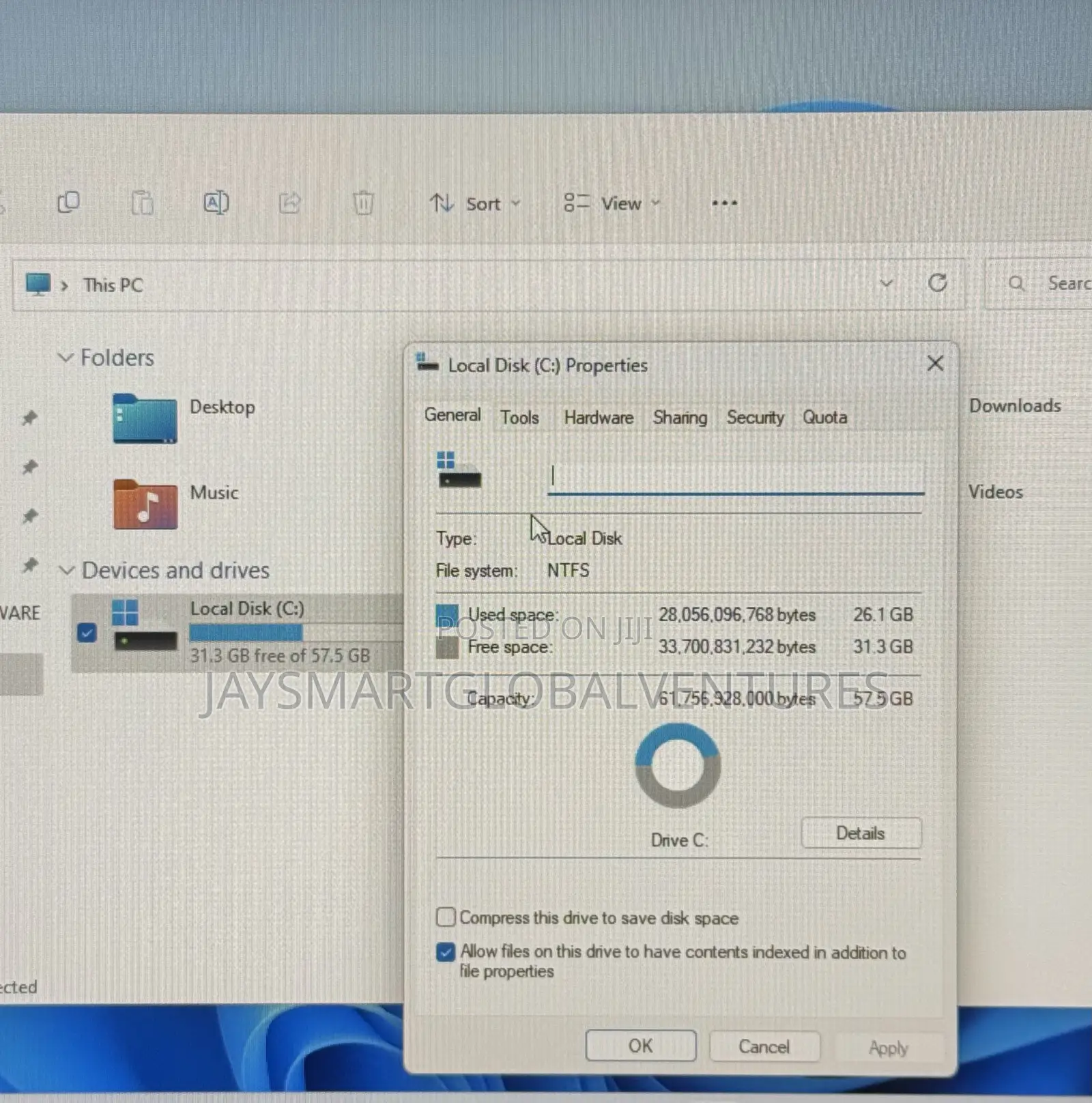Select the Desktop folder icon

(145, 418)
